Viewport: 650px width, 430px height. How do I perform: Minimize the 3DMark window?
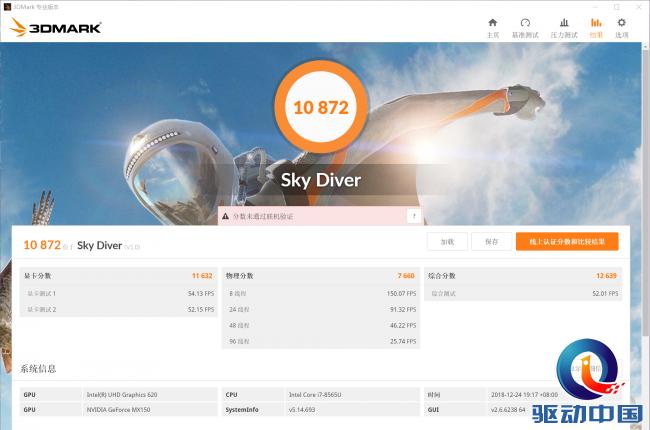coord(594,6)
